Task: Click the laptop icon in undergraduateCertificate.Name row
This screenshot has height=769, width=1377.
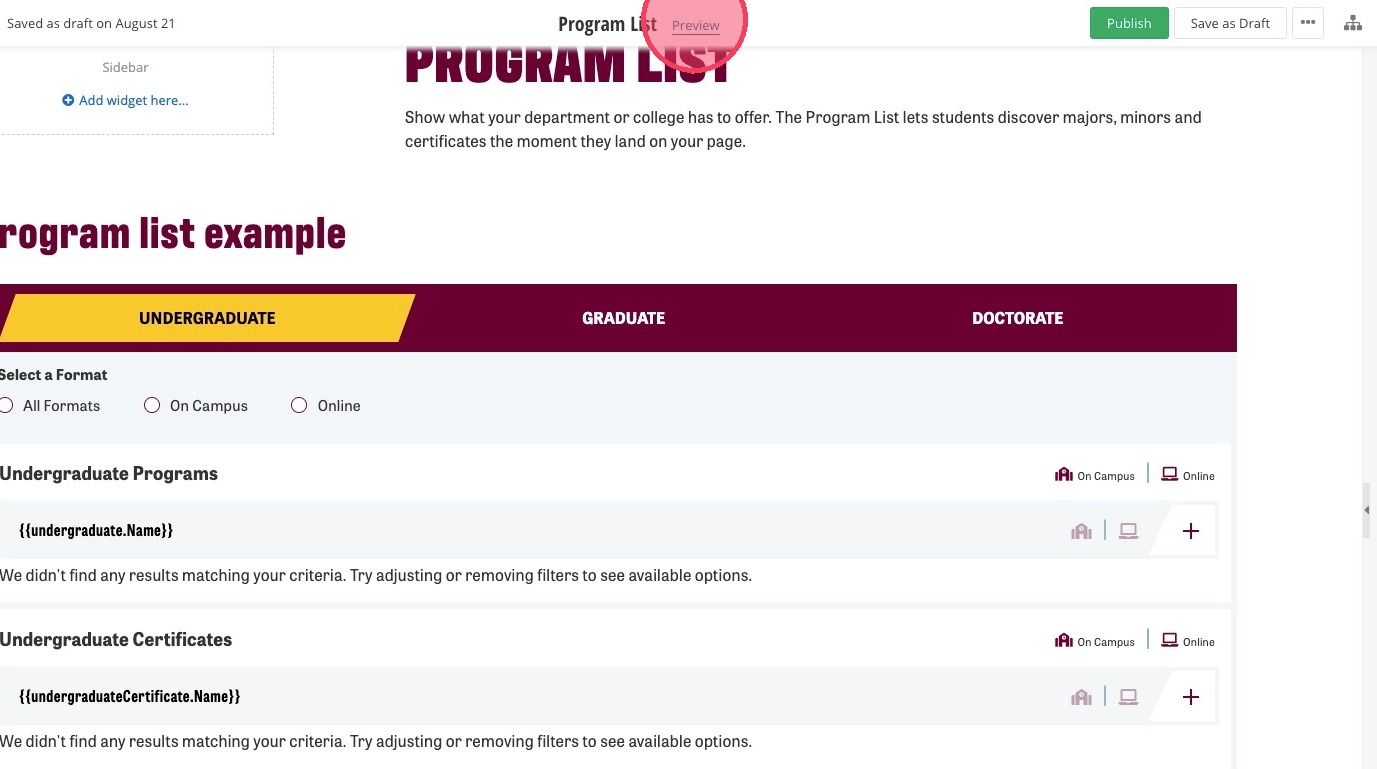Action: 1129,697
